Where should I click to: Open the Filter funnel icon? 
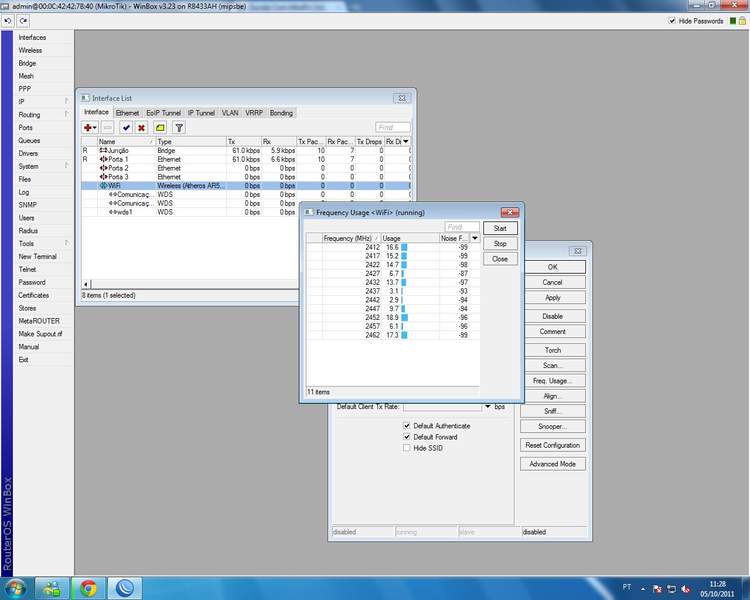pyautogui.click(x=179, y=128)
